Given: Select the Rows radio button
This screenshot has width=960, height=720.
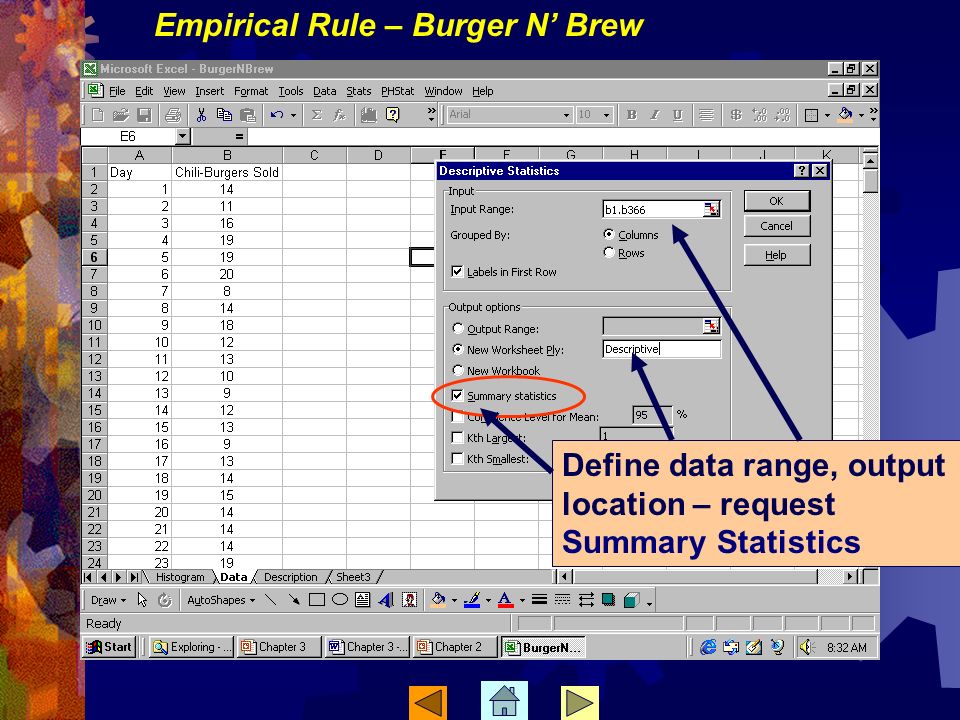Looking at the screenshot, I should click(609, 252).
